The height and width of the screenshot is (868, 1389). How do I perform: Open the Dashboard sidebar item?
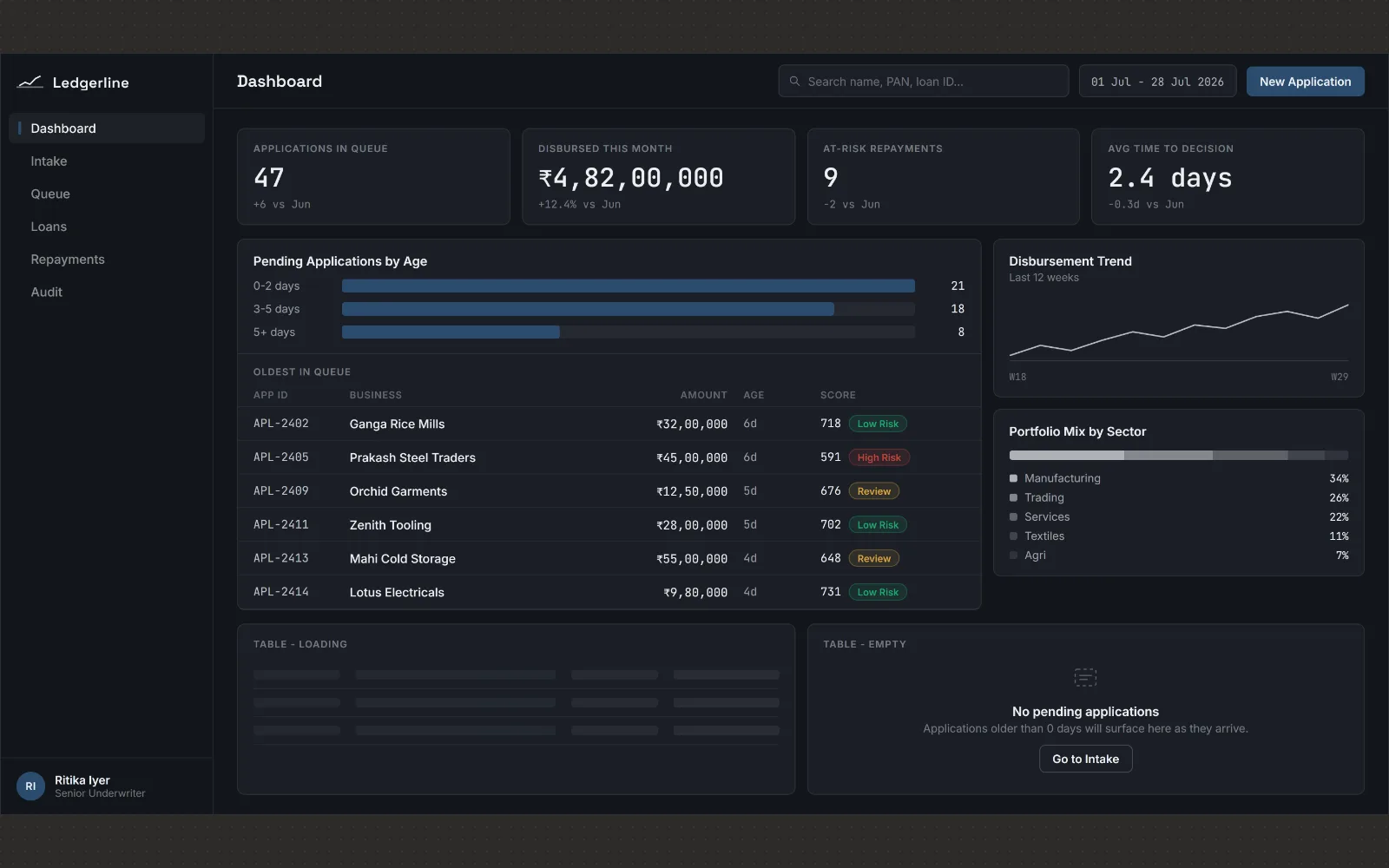[107, 128]
